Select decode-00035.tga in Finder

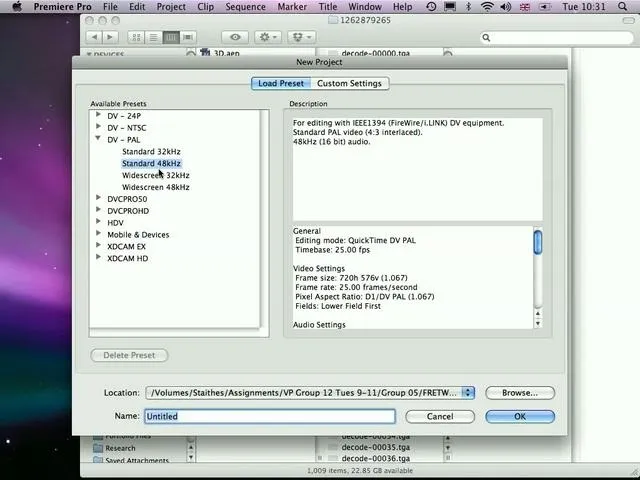376,447
